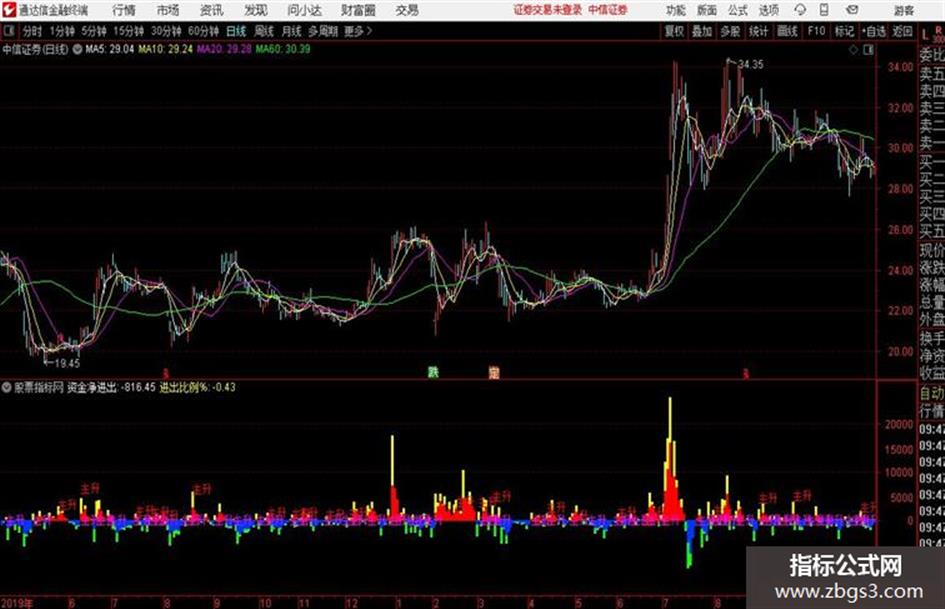Expand the 更多 periods menu

[358, 31]
